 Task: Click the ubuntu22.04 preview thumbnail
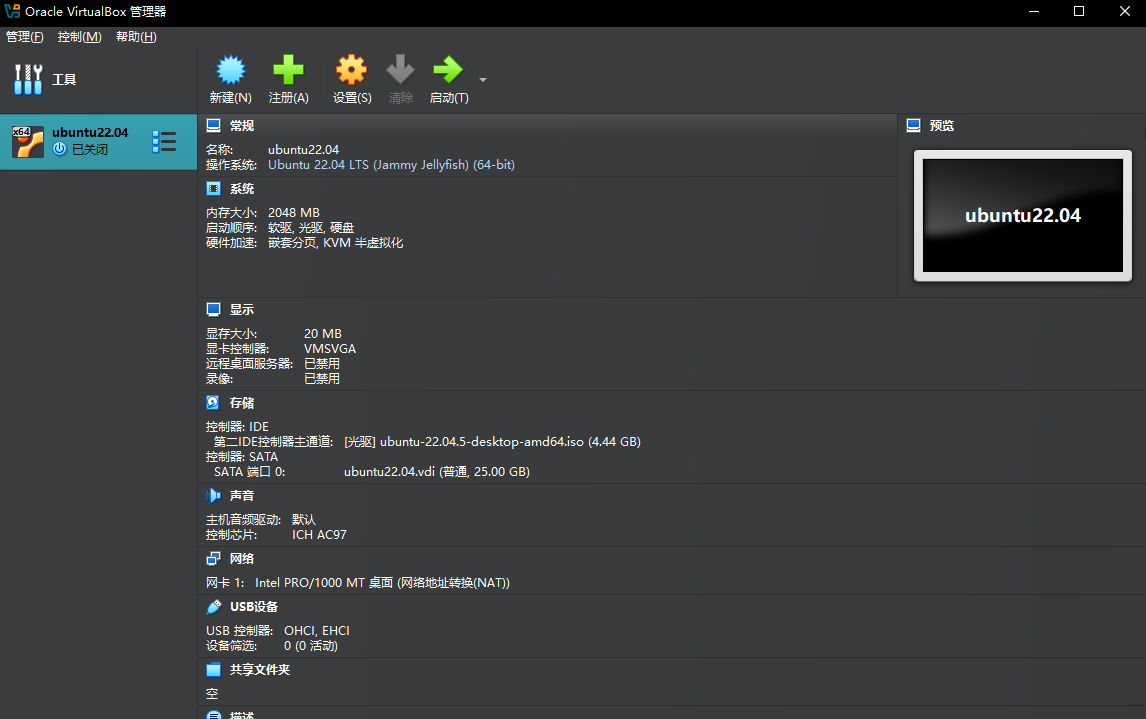[1022, 216]
